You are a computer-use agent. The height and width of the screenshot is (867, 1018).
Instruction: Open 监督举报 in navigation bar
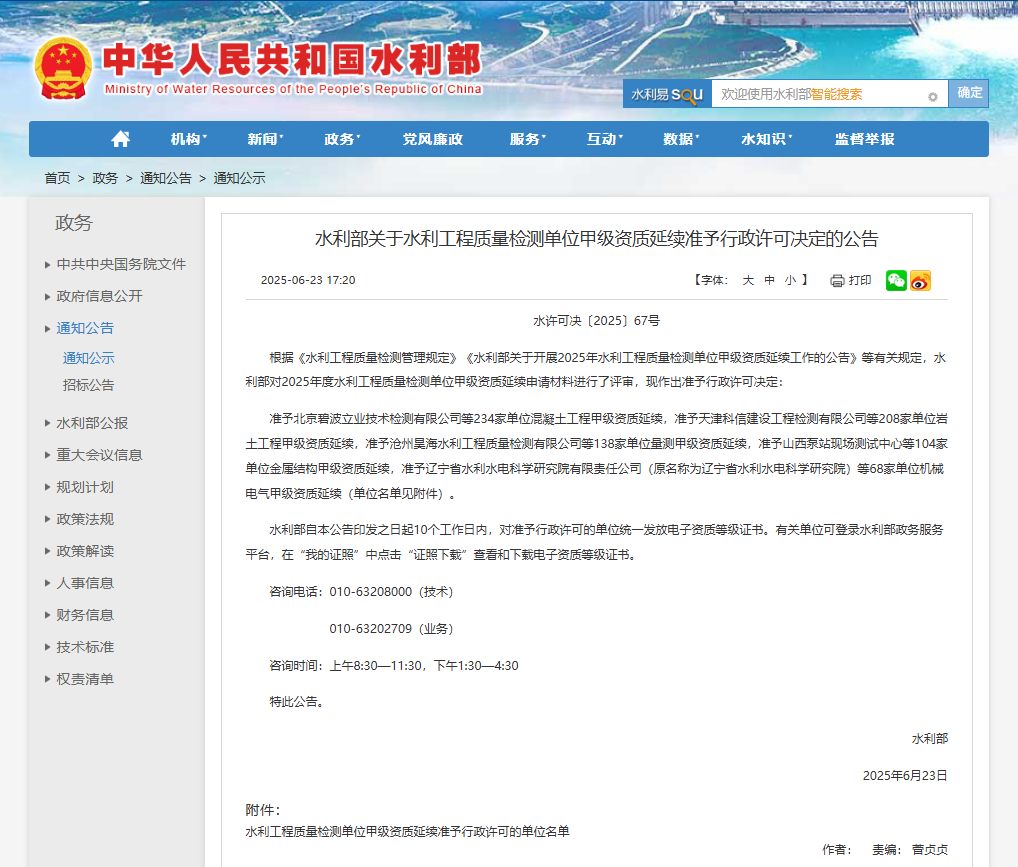tap(864, 139)
